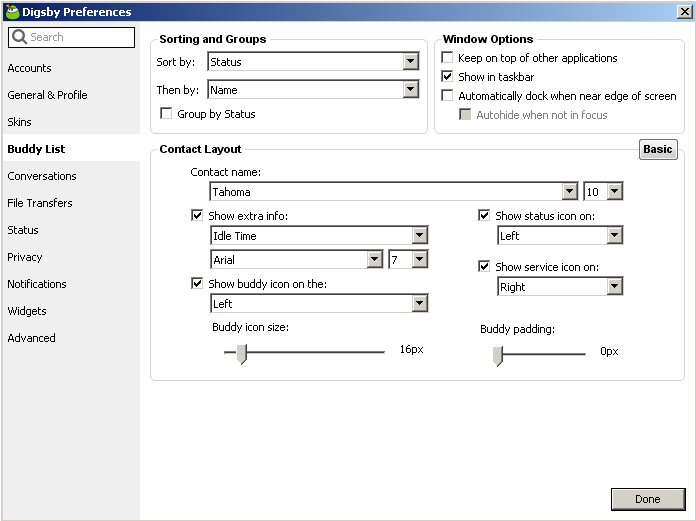This screenshot has height=521, width=696.
Task: Click the Window Options heading
Action: click(488, 39)
